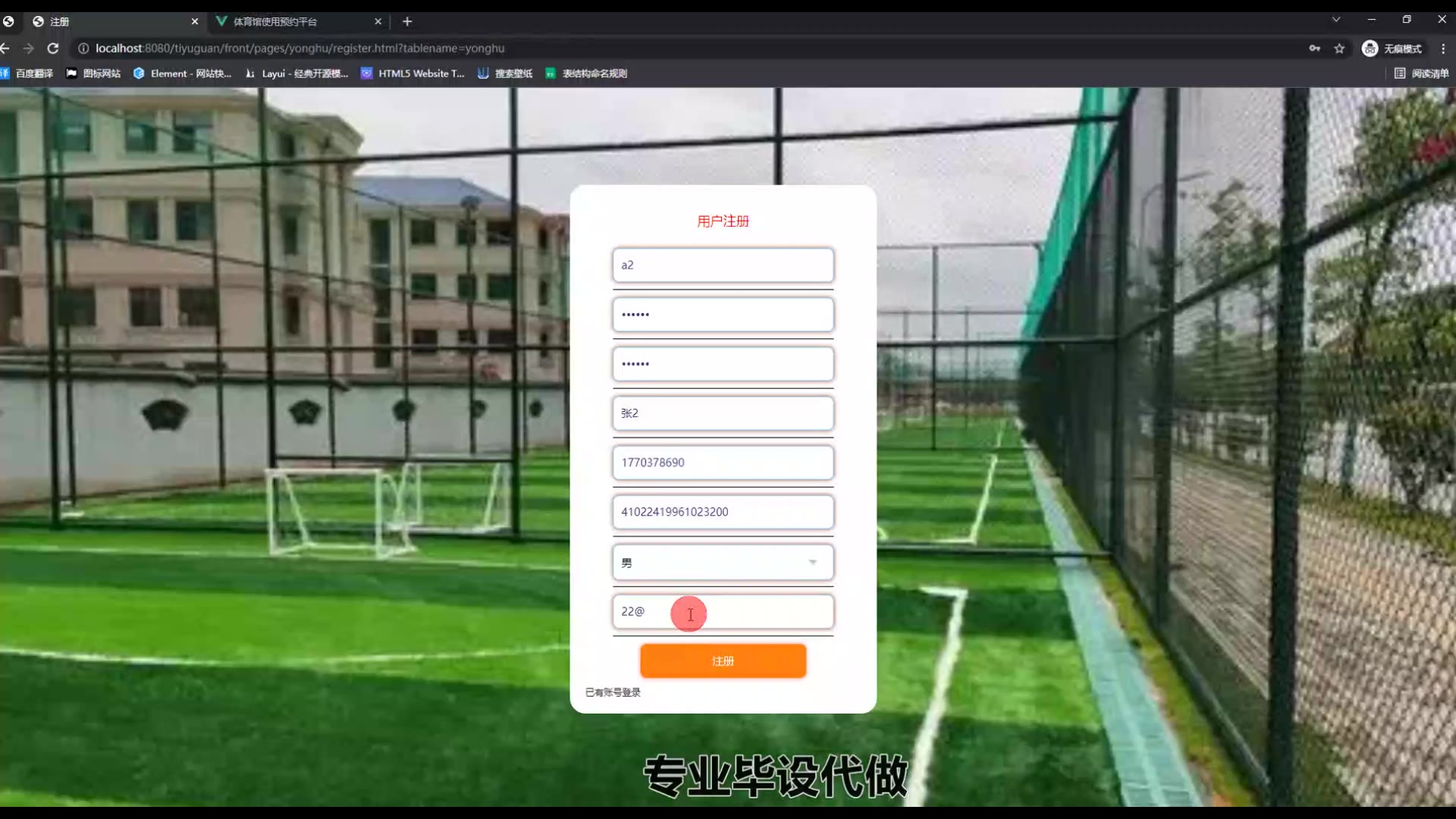Screen dimensions: 1456x819
Task: Open the tab search chevron
Action: click(1336, 20)
